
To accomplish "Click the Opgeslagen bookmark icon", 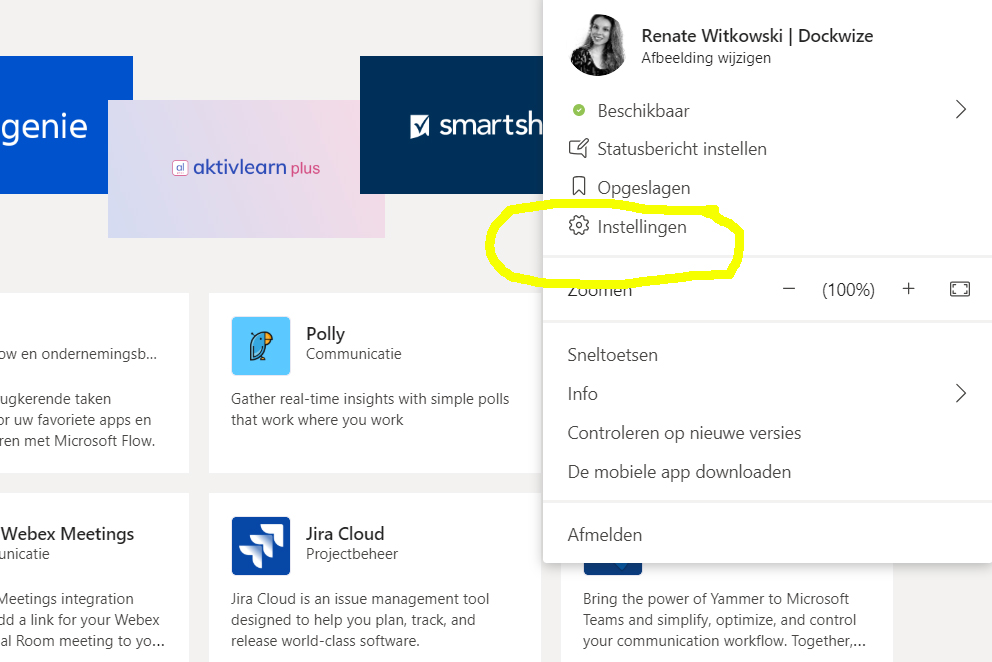I will [578, 187].
